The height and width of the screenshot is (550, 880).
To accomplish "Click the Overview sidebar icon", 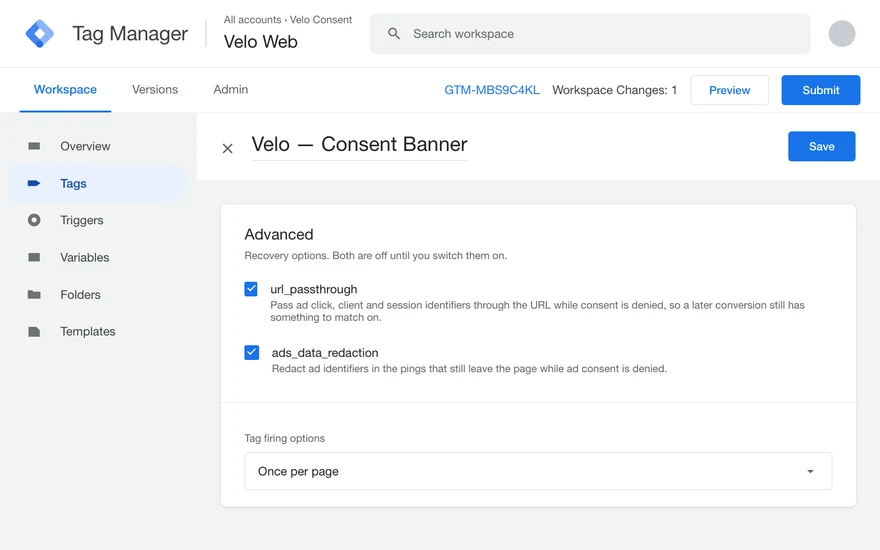I will (x=34, y=146).
